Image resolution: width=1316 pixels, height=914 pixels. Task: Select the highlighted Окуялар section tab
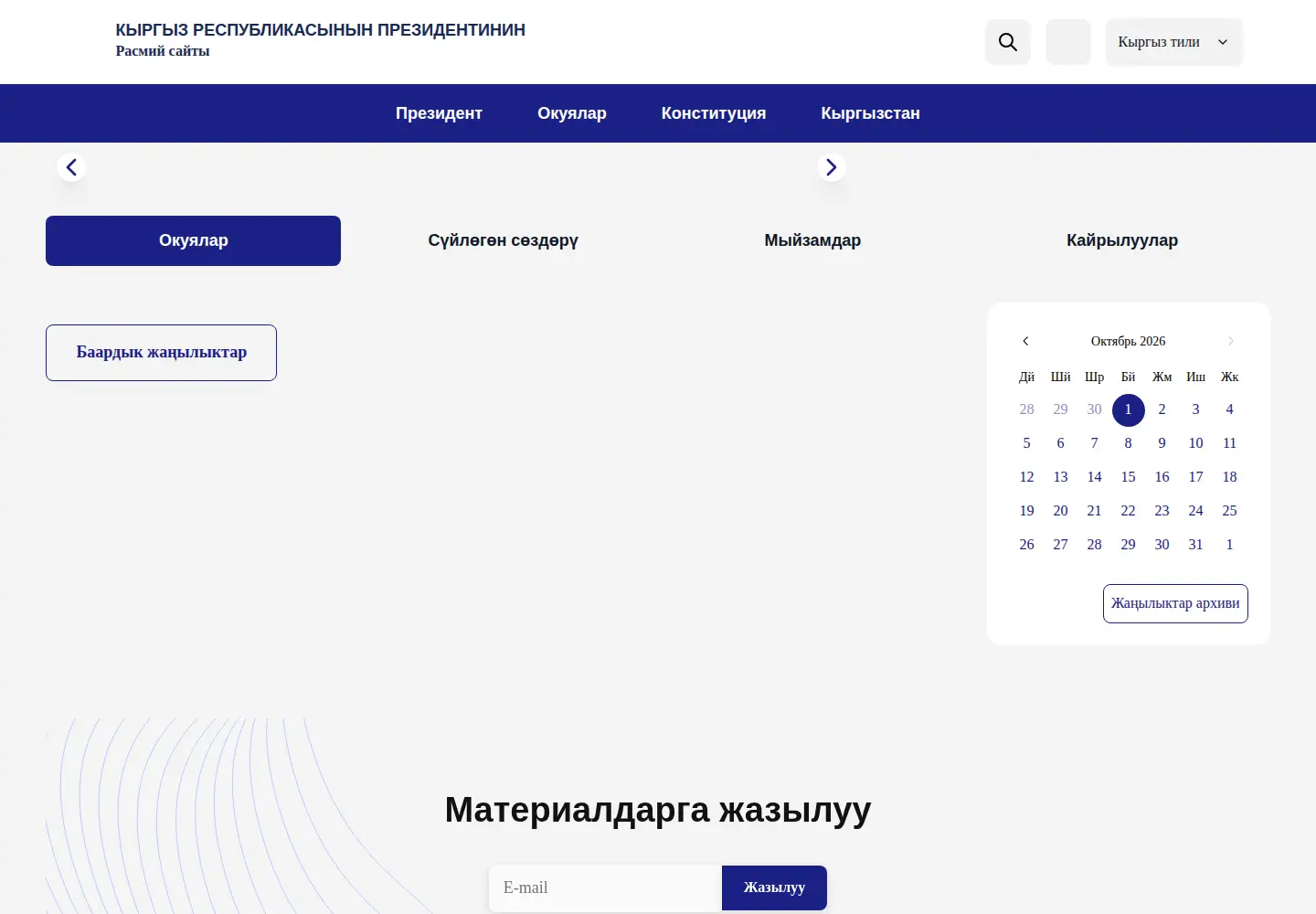193,240
